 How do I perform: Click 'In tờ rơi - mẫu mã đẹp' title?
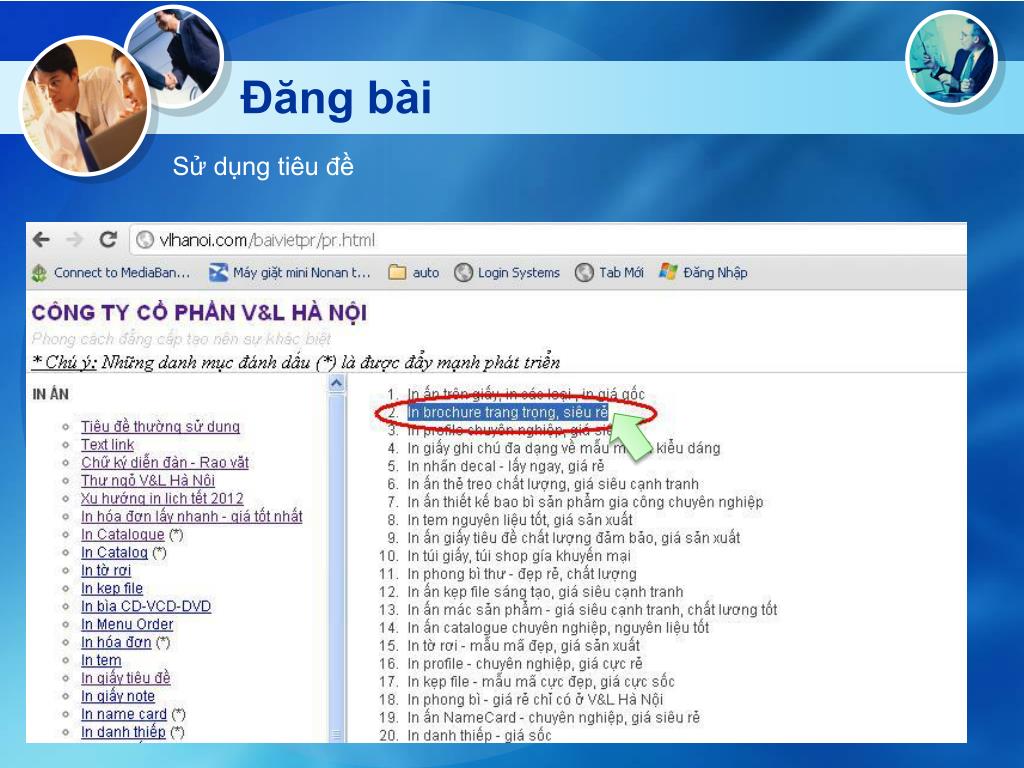click(524, 646)
